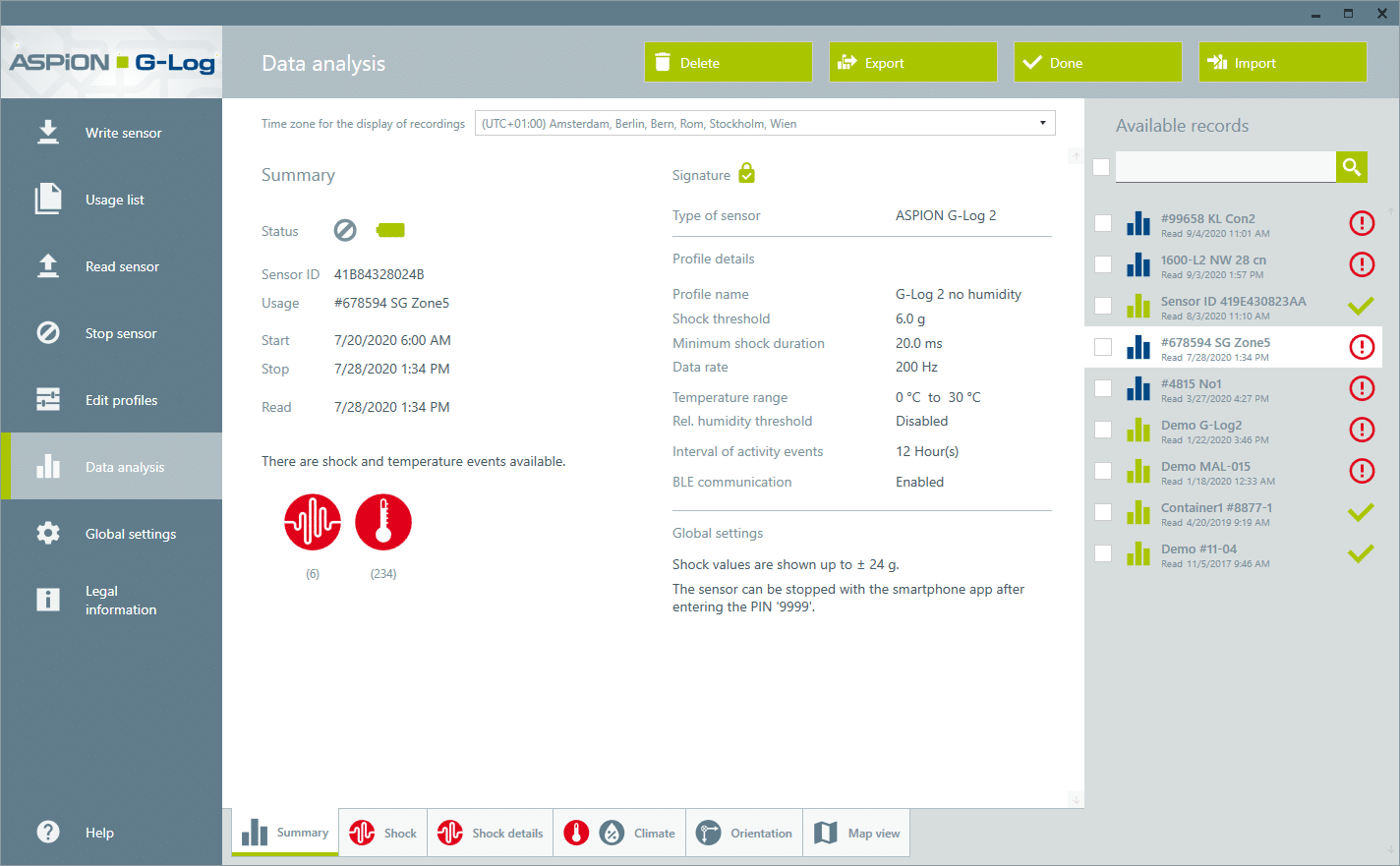Click the Import button
1400x866 pixels.
coord(1283,62)
